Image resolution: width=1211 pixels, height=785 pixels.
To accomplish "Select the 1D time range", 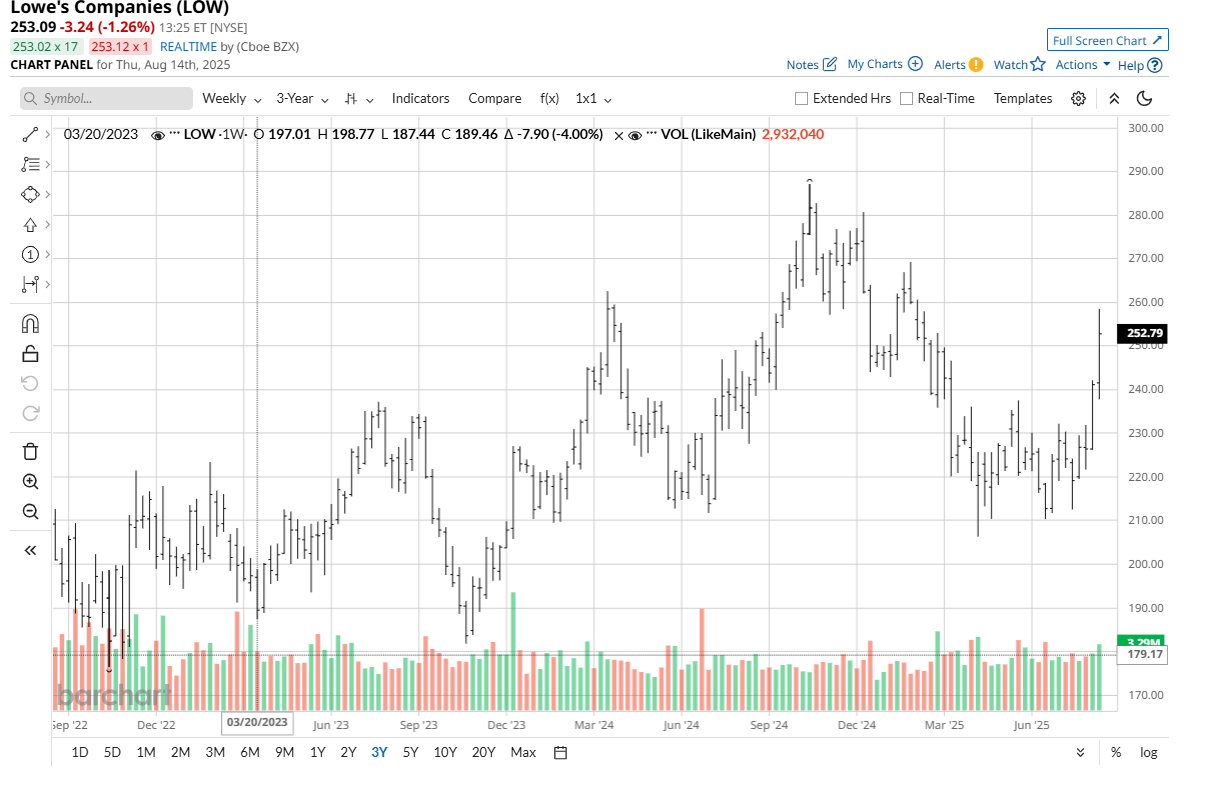I will 80,752.
